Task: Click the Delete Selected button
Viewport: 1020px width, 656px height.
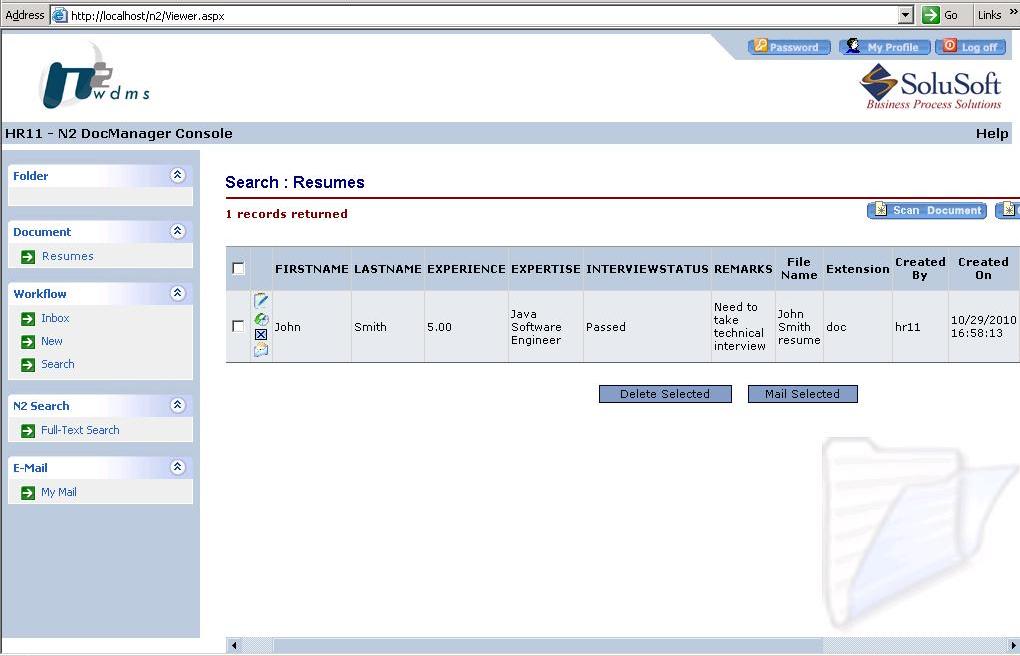Action: (665, 394)
